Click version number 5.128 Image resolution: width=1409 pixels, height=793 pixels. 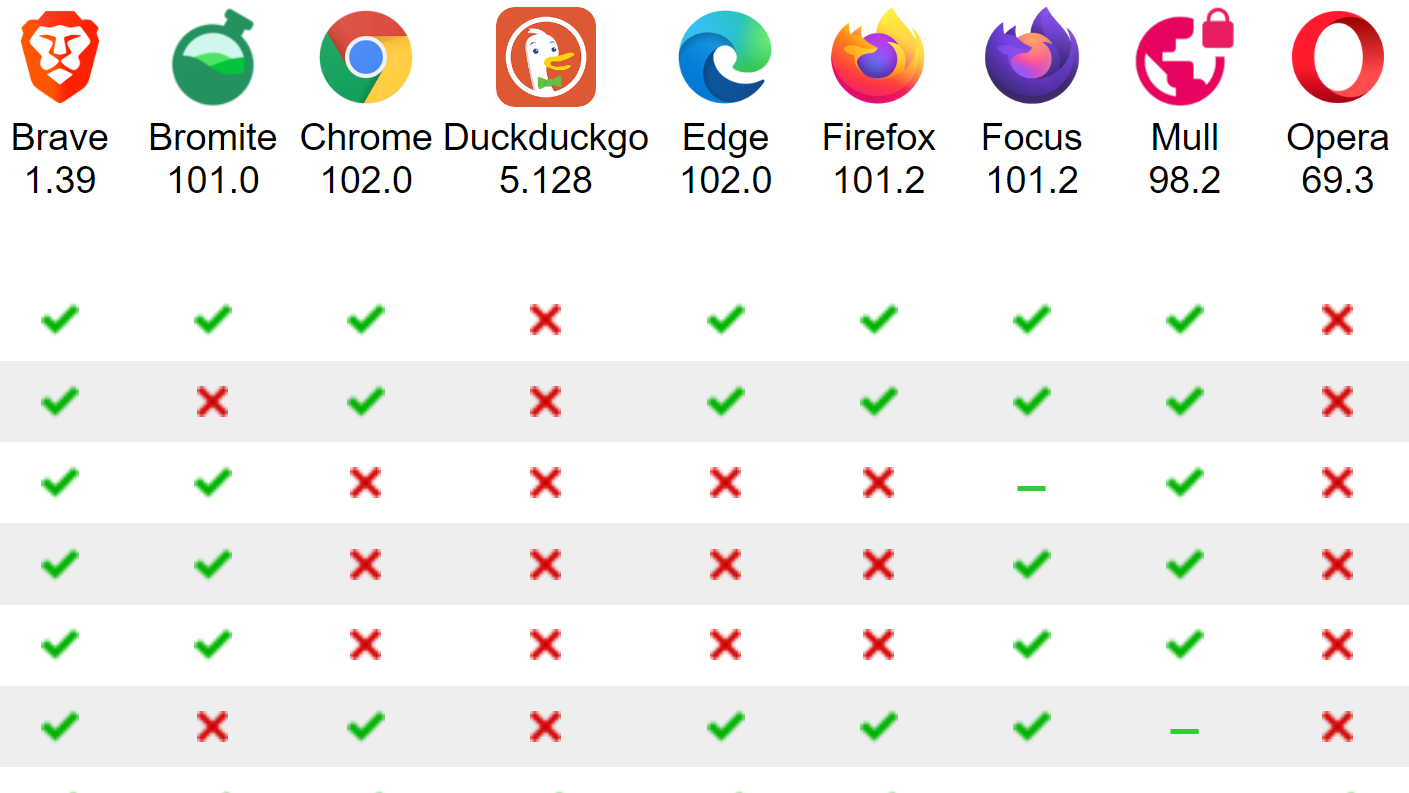[x=546, y=181]
